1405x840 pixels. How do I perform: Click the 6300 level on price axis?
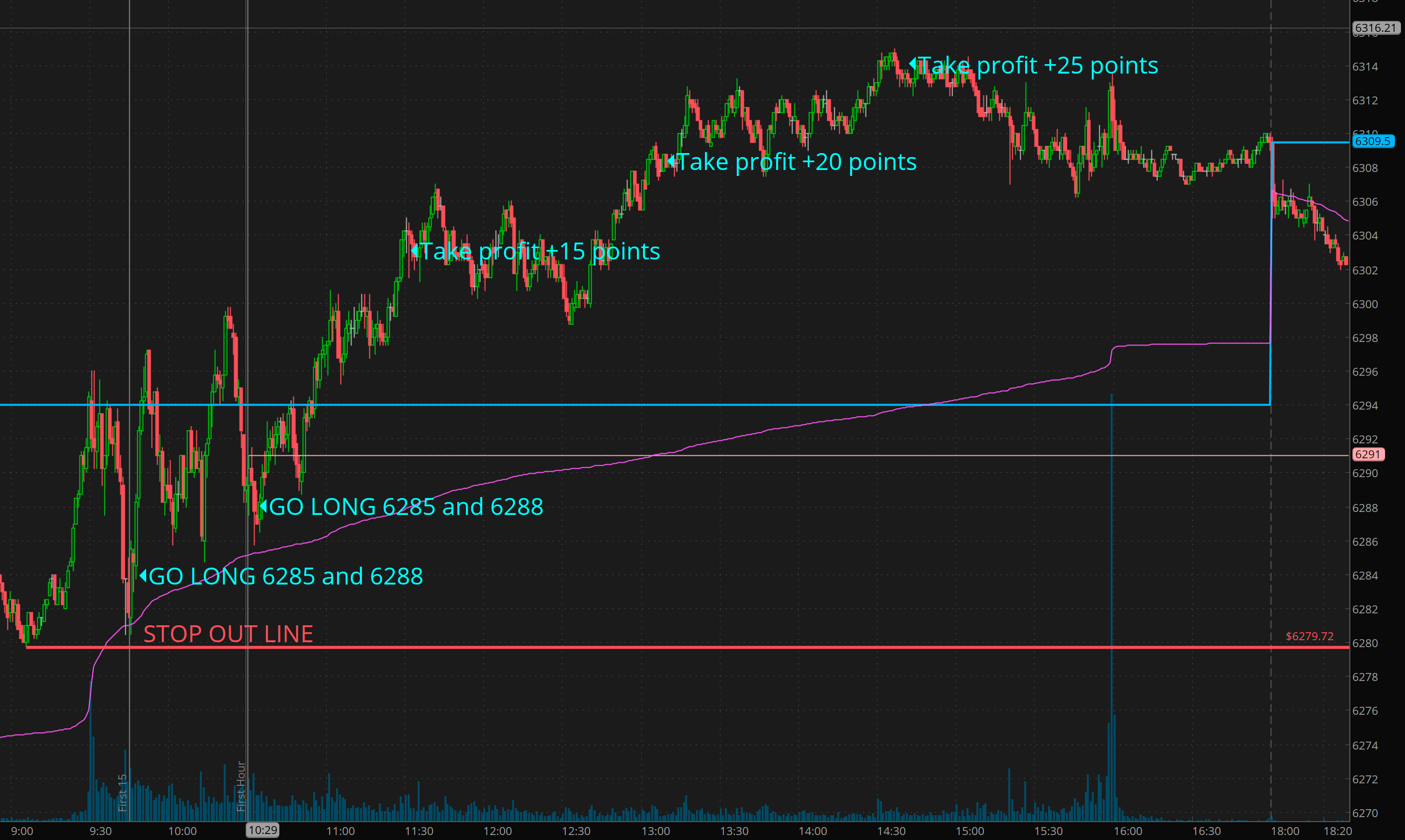coord(1365,304)
